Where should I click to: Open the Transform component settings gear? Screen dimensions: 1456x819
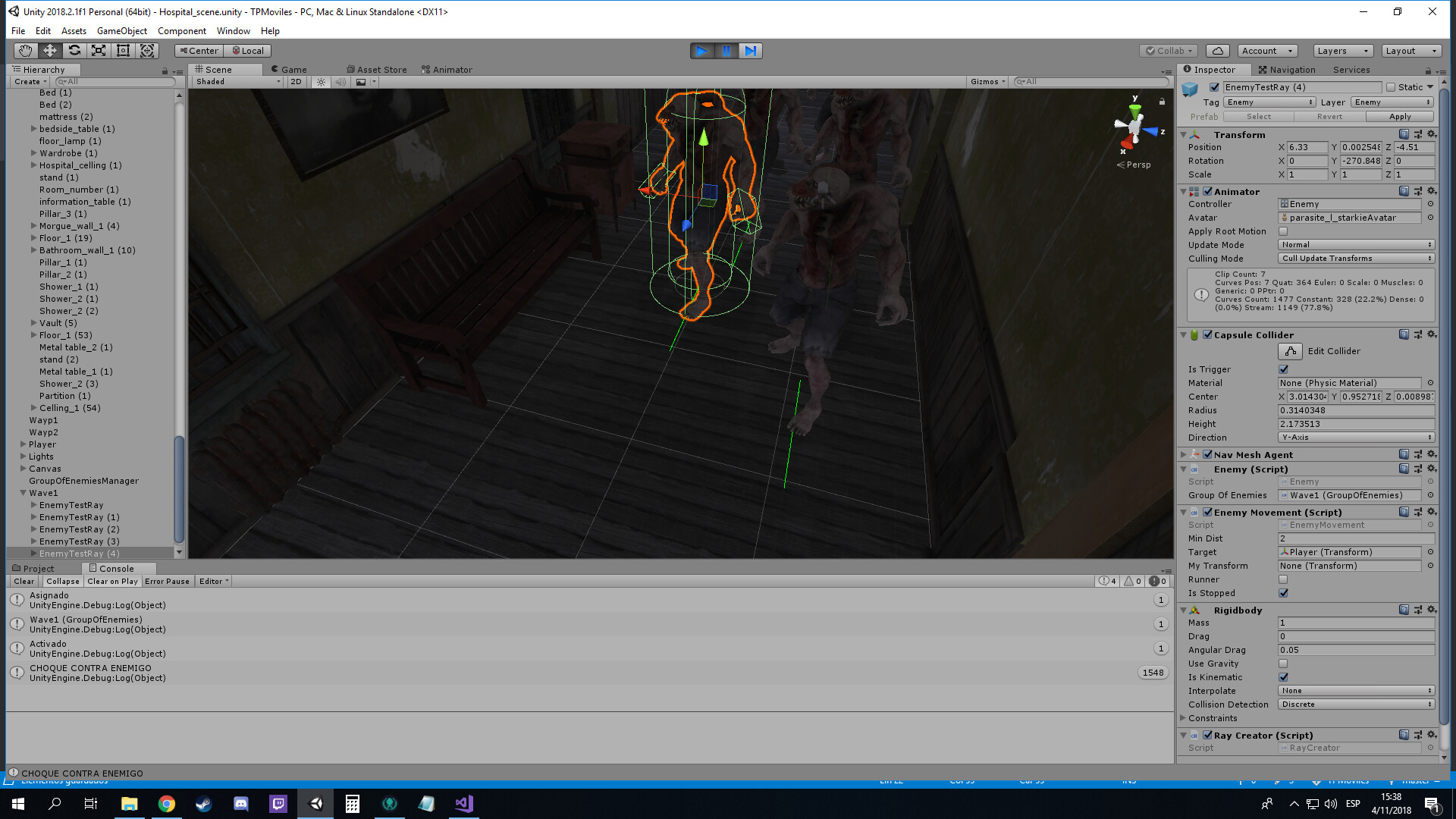tap(1431, 133)
